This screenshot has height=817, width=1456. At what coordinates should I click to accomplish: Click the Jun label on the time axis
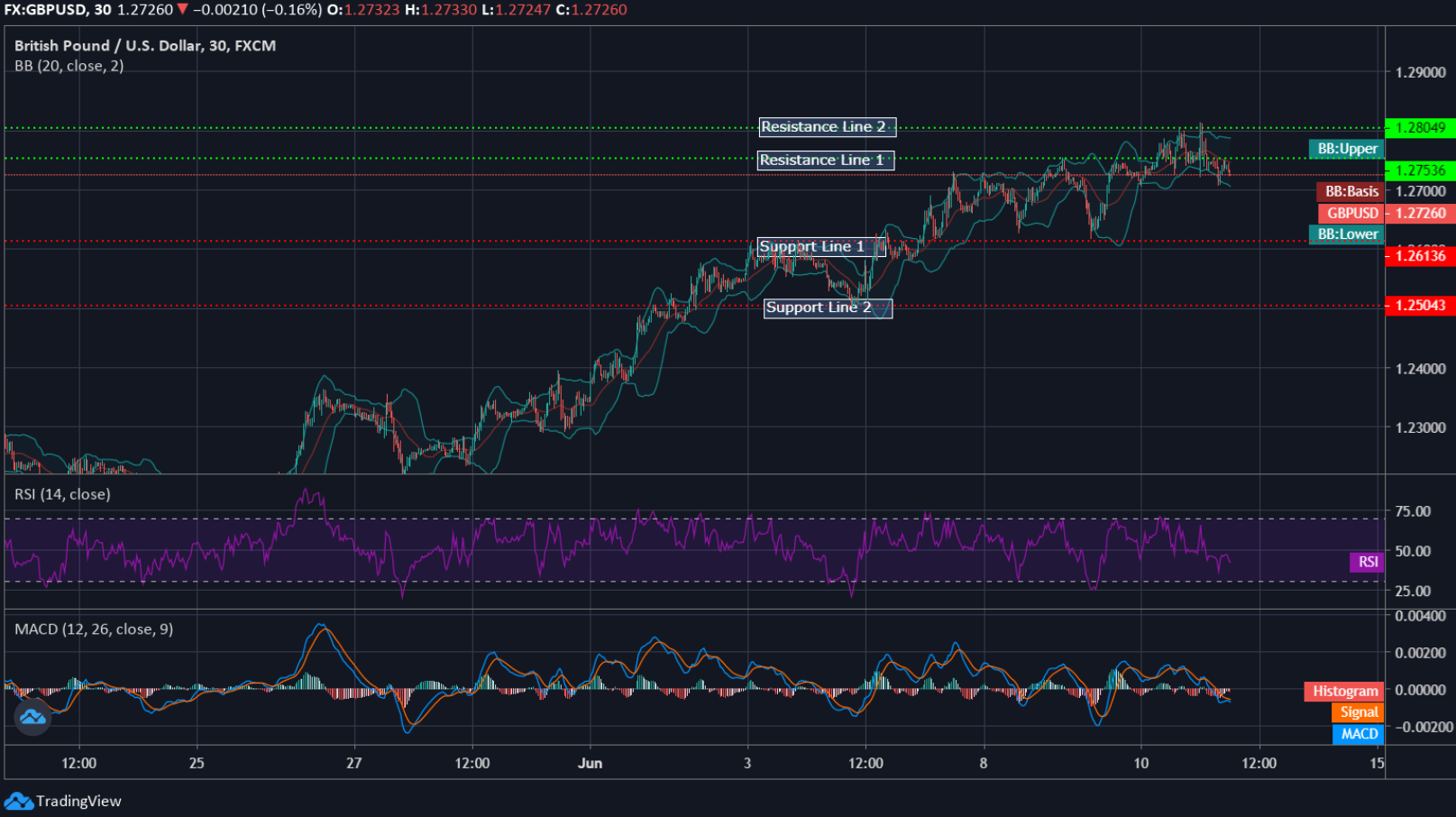[591, 762]
